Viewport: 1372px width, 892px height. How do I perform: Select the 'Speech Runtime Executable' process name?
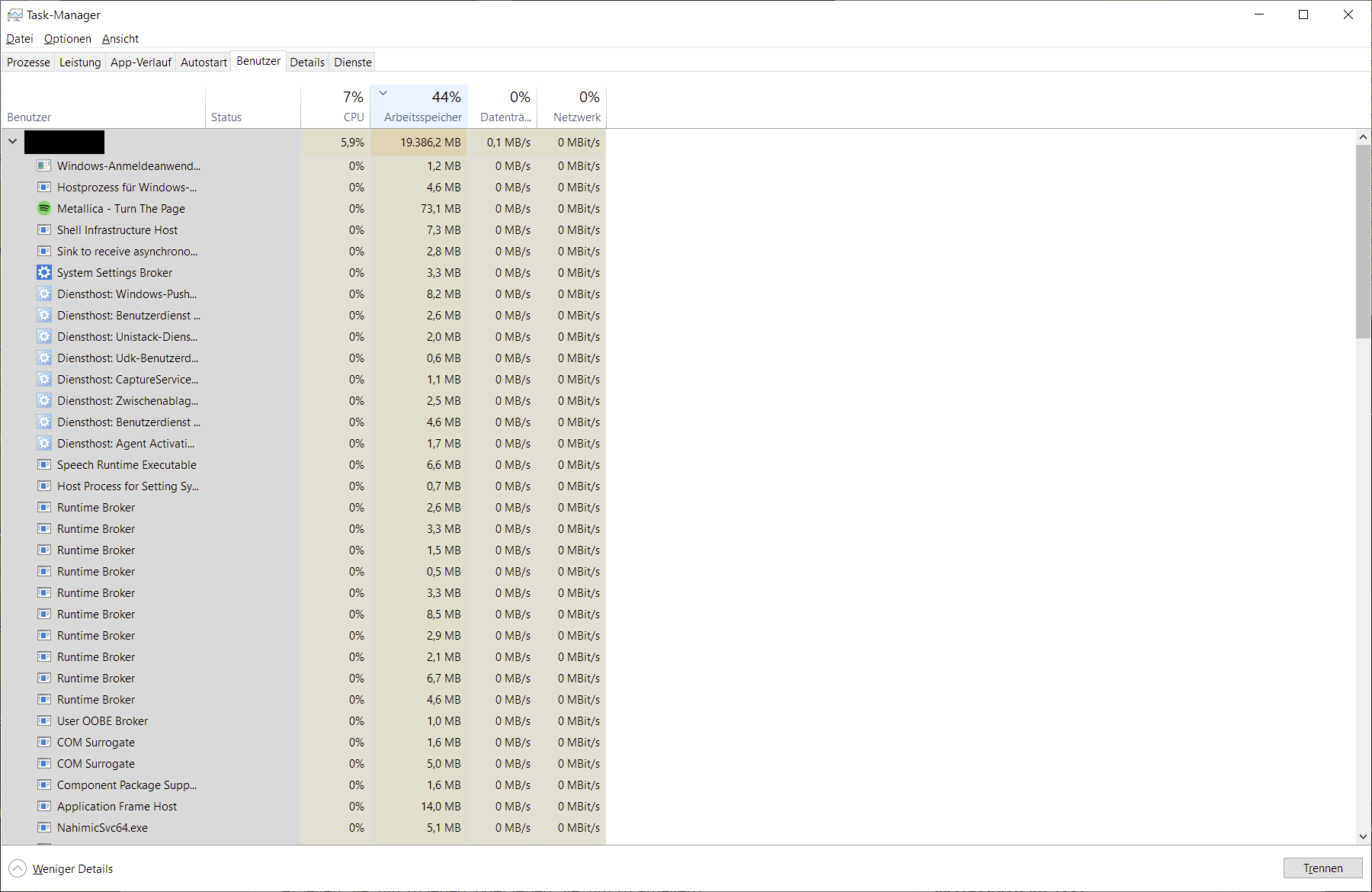pos(127,464)
